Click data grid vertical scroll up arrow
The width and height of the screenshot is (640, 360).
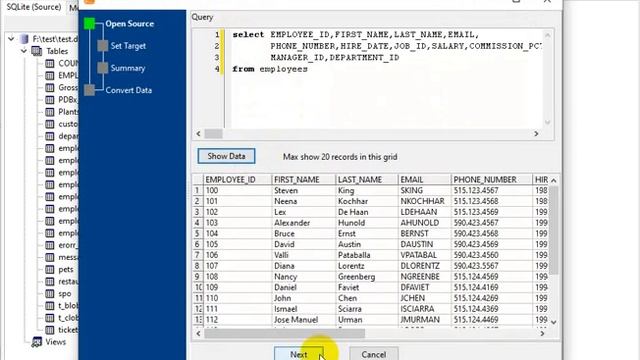(x=553, y=180)
